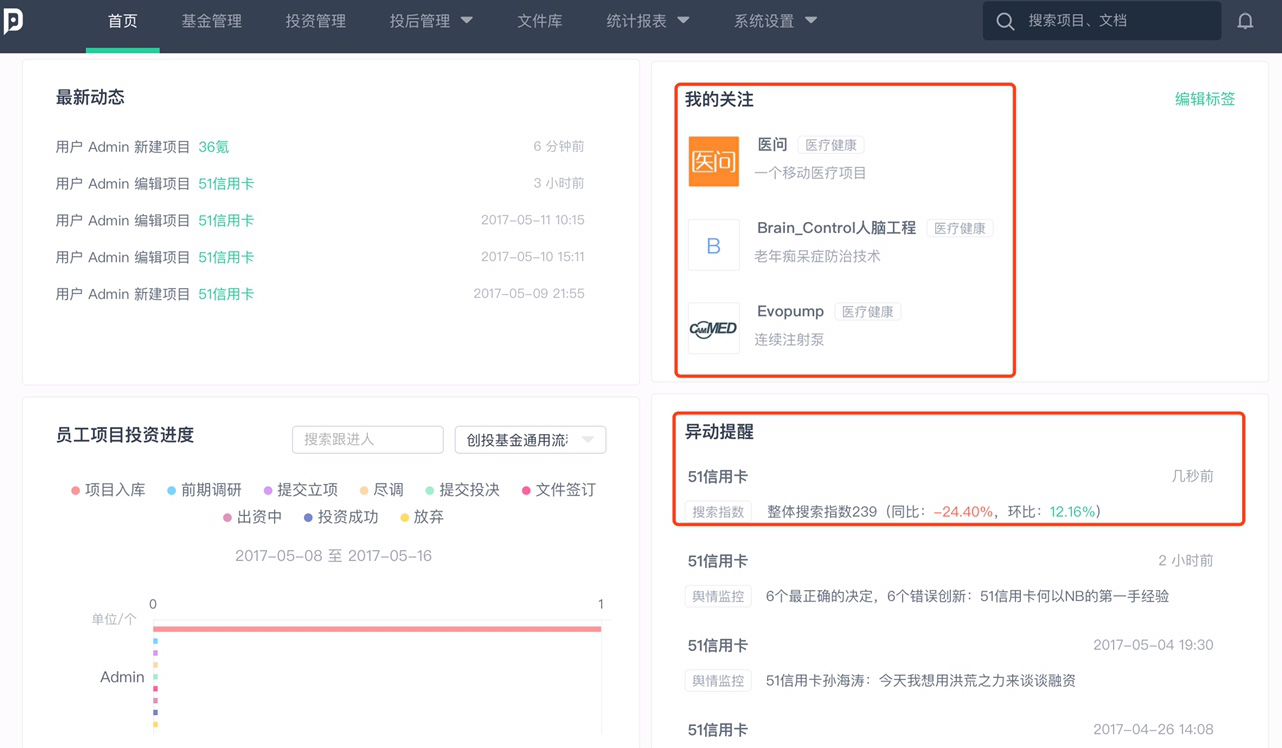Open the 文件库 menu

click(x=539, y=21)
